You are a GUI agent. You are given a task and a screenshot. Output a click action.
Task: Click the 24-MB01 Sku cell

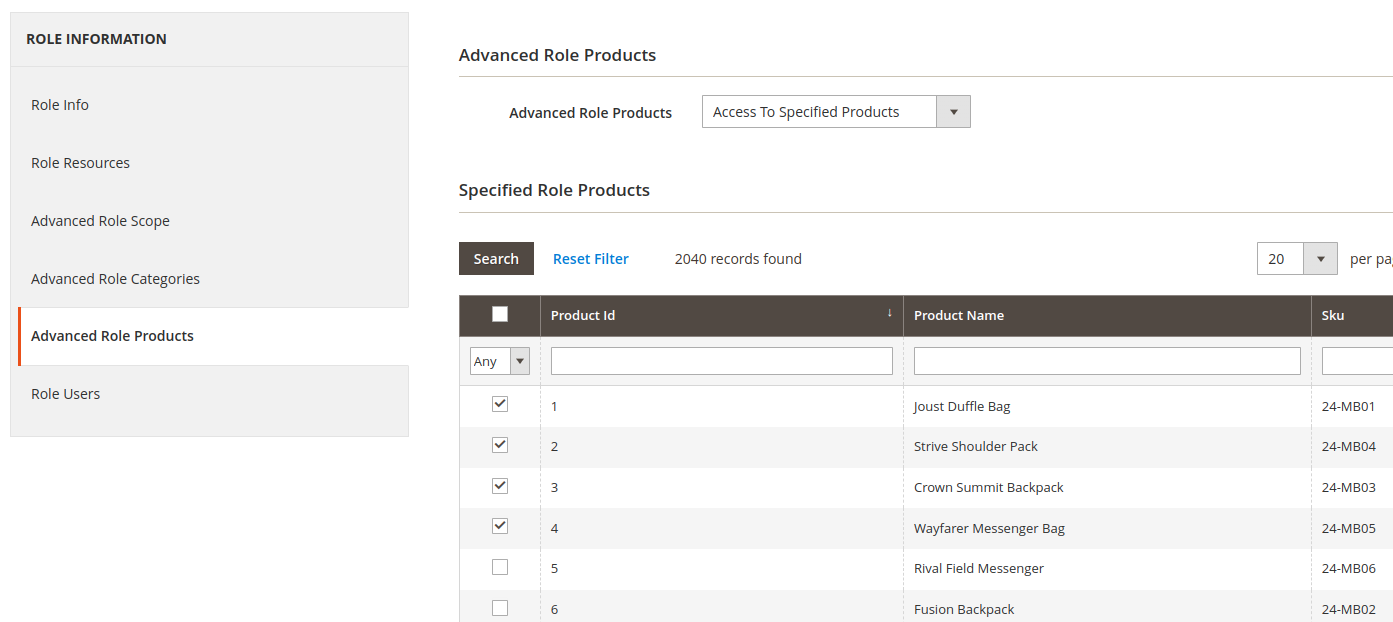tap(1349, 406)
